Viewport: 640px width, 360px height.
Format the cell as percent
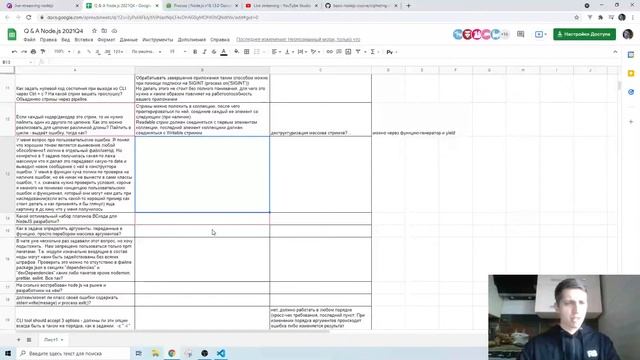tap(89, 52)
